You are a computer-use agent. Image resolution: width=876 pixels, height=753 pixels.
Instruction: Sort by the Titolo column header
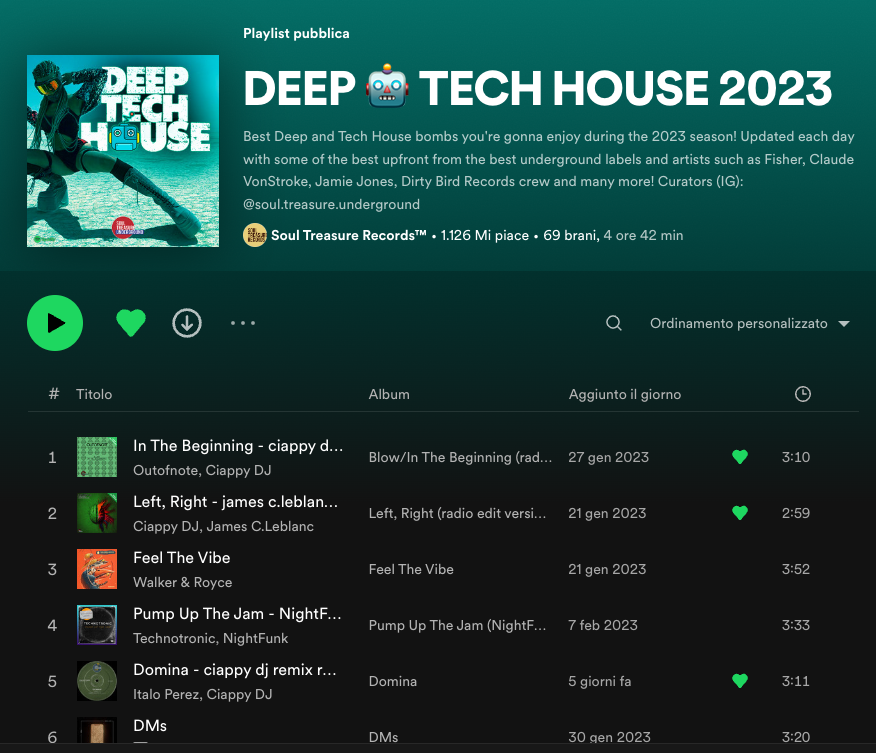click(94, 394)
